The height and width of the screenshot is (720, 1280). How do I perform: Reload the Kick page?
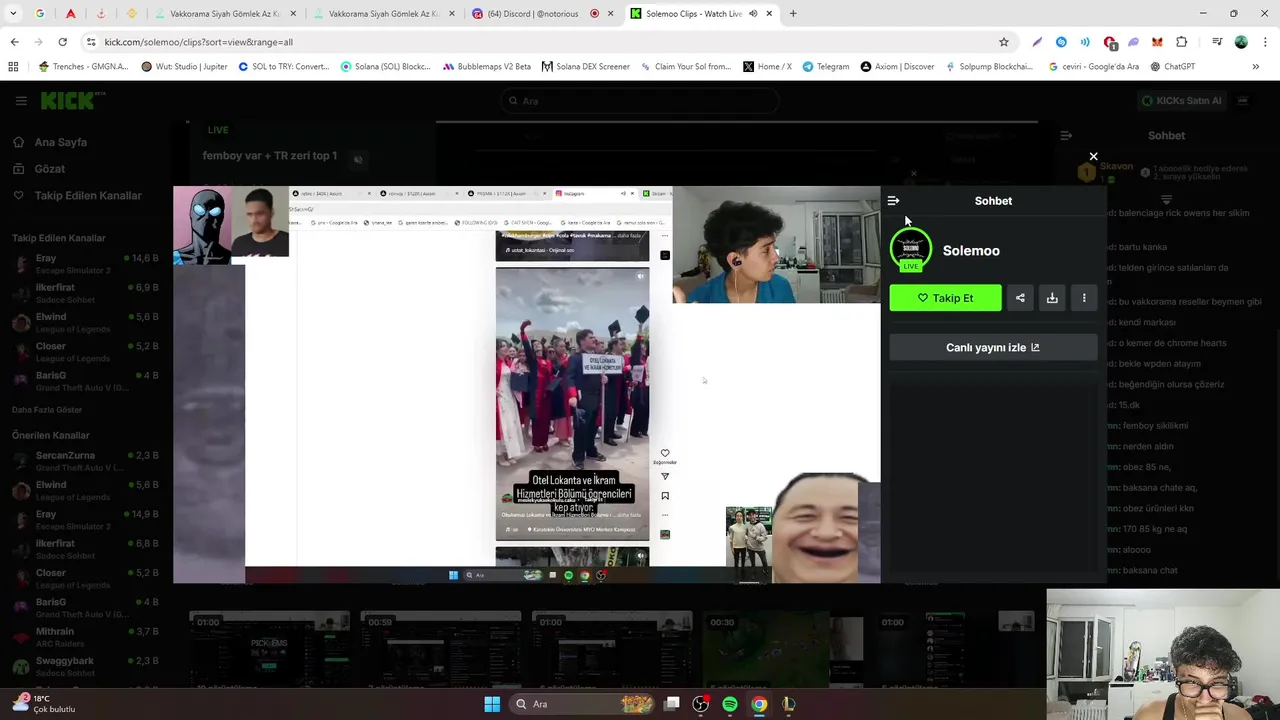tap(62, 42)
